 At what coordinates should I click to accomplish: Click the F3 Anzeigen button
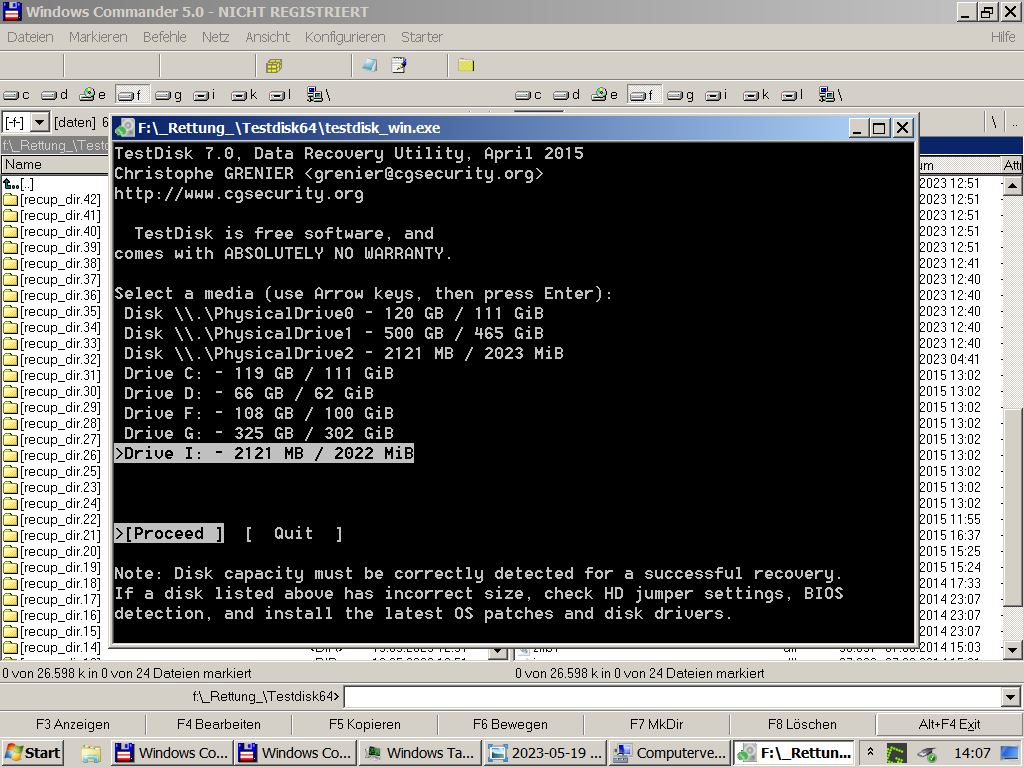click(73, 724)
